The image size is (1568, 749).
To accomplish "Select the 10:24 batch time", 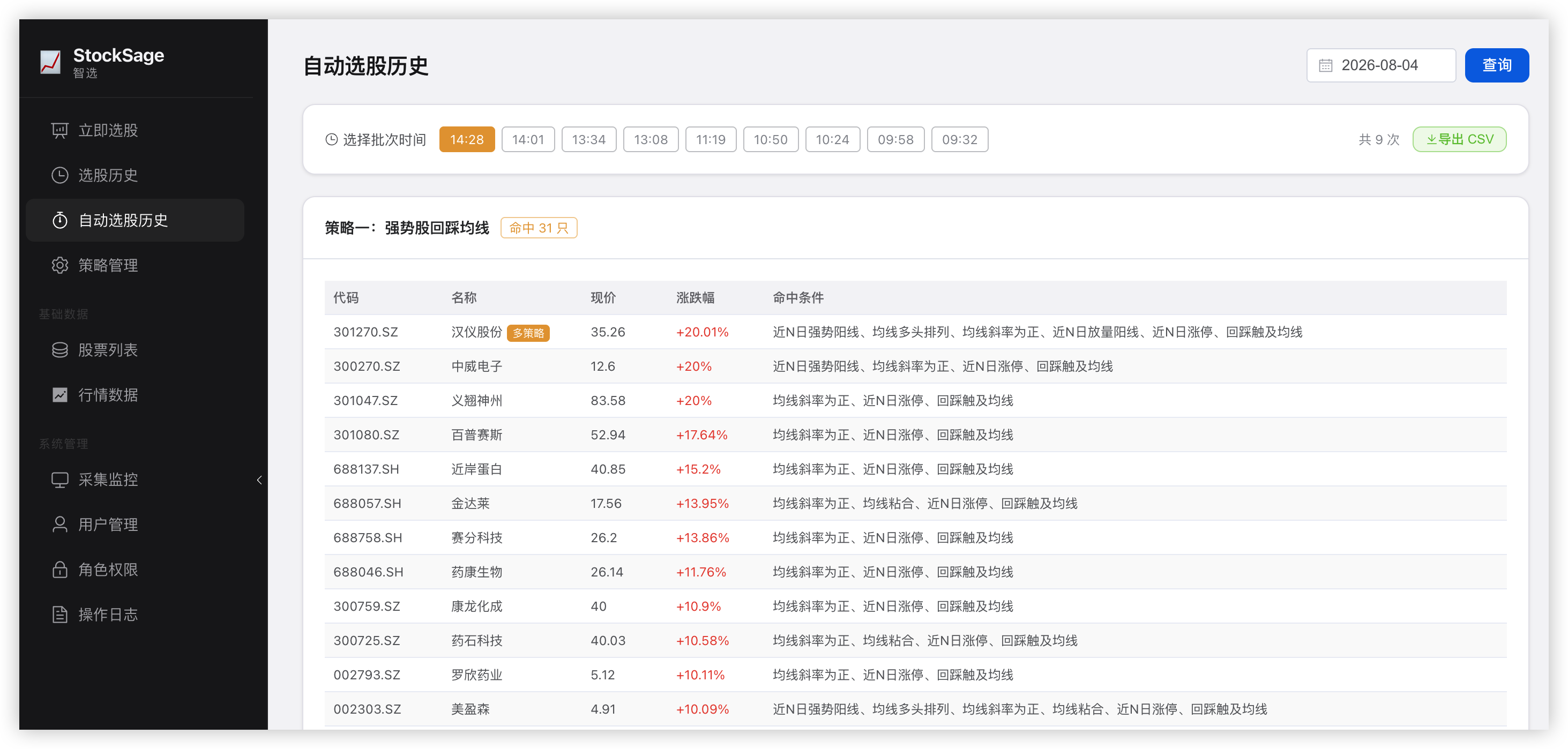I will click(x=833, y=139).
